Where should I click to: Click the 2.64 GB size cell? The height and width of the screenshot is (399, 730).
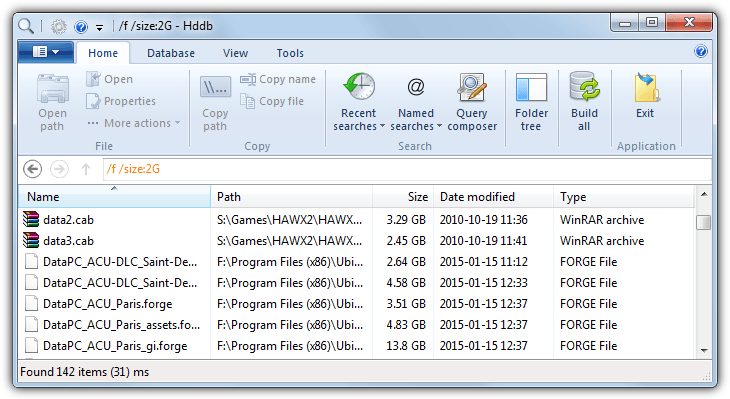tap(406, 262)
